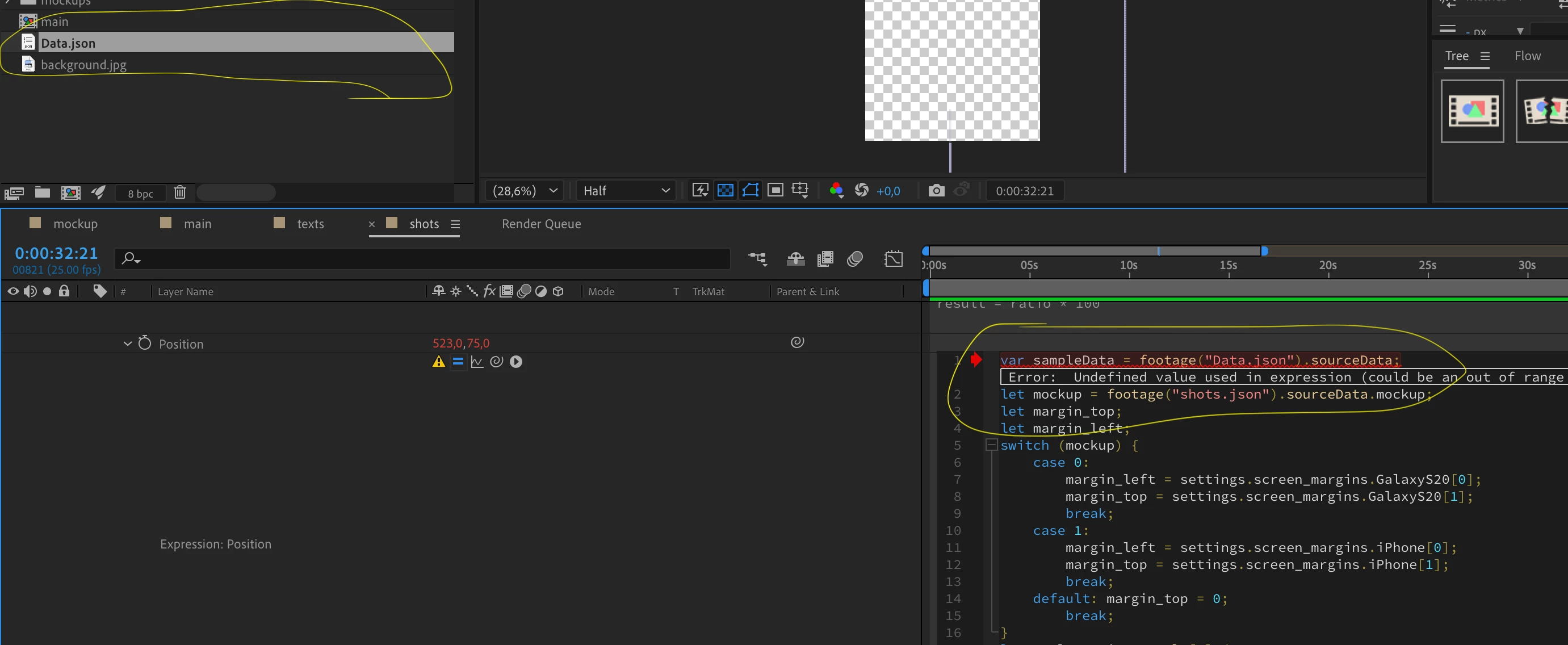
Task: Toggle the transparency grid button
Action: pos(725,191)
